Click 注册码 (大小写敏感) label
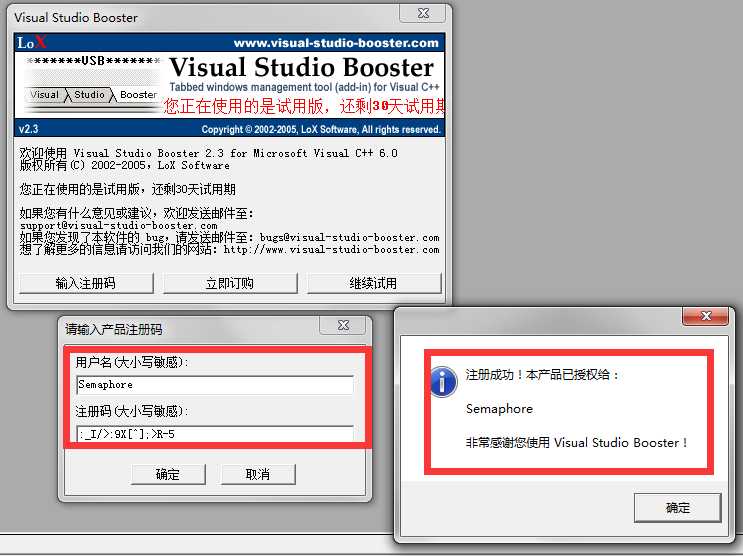The image size is (743, 556). (x=132, y=411)
